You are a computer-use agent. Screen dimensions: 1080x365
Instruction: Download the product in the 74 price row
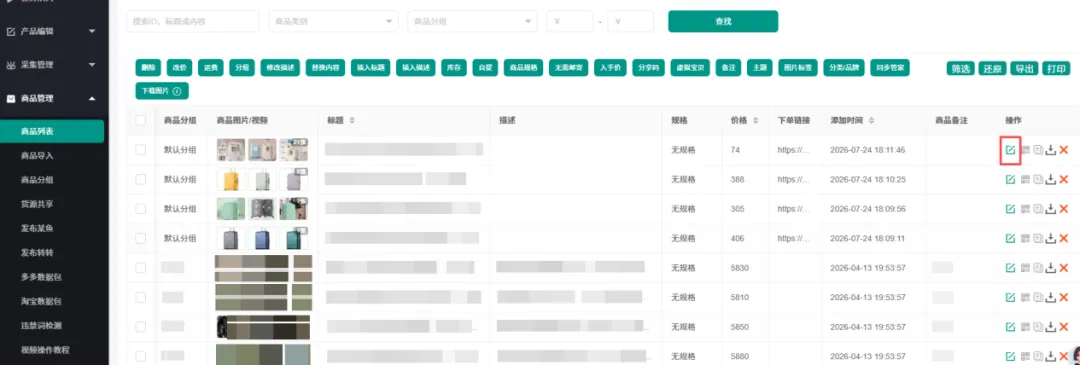pyautogui.click(x=1050, y=150)
